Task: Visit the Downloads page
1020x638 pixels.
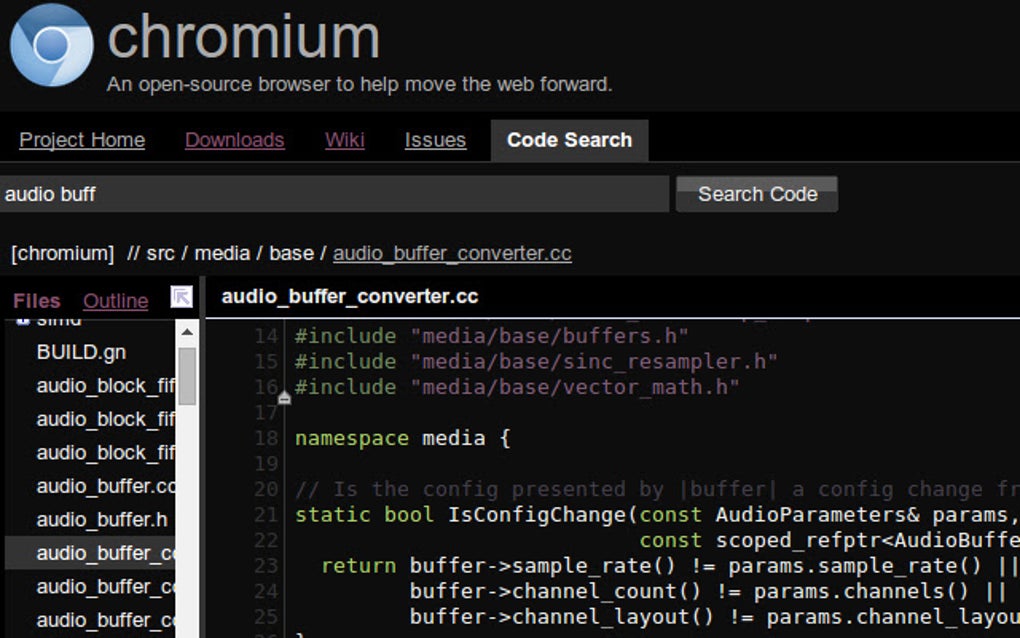Action: tap(234, 141)
